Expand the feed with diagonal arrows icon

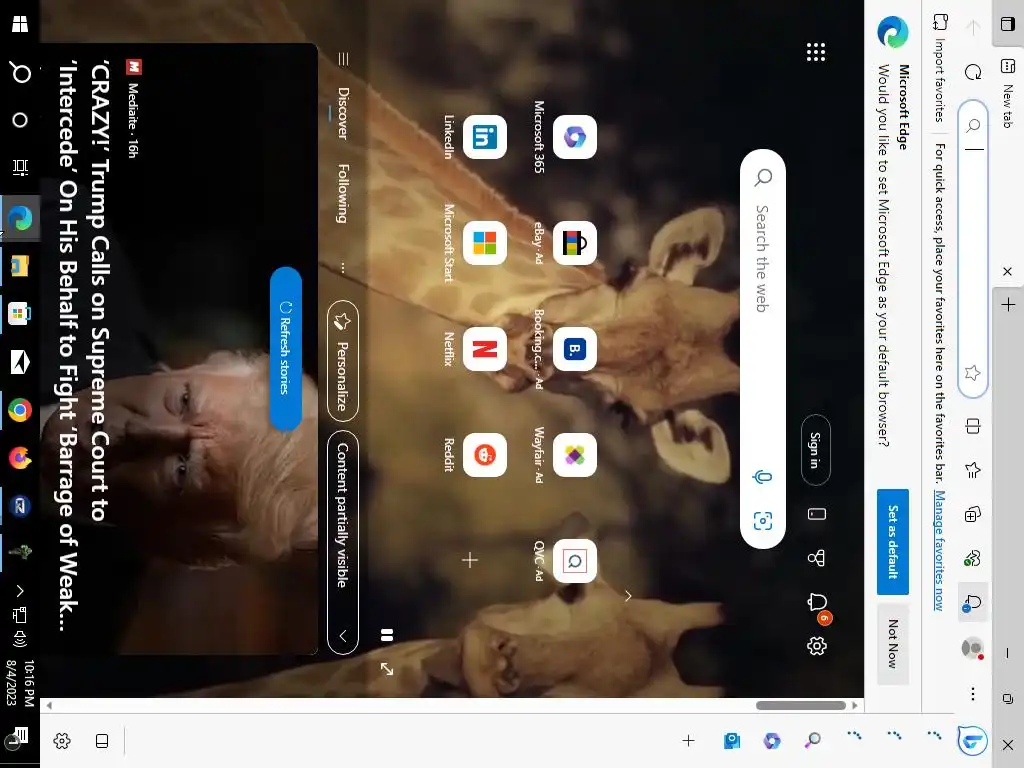pyautogui.click(x=387, y=669)
